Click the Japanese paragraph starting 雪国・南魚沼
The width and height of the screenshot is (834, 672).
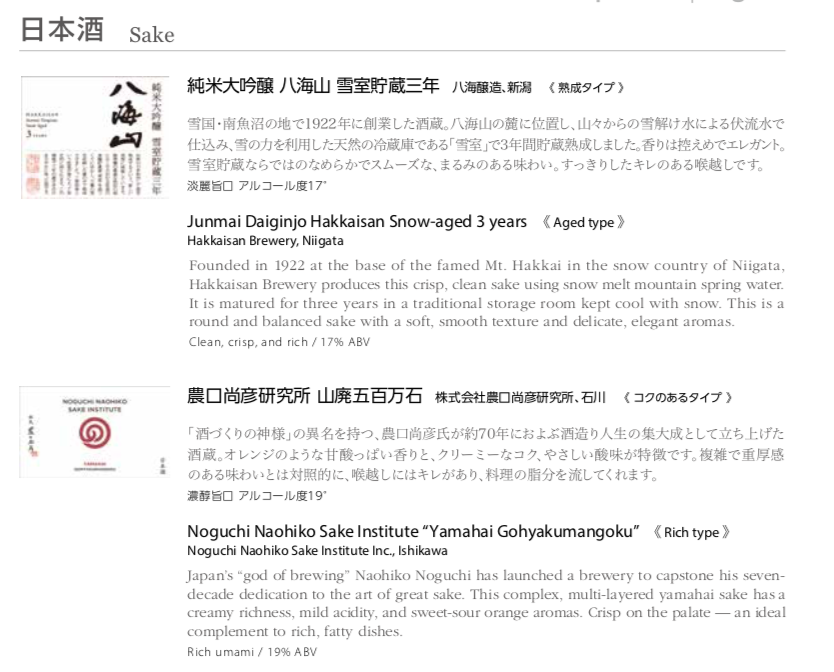[x=486, y=144]
